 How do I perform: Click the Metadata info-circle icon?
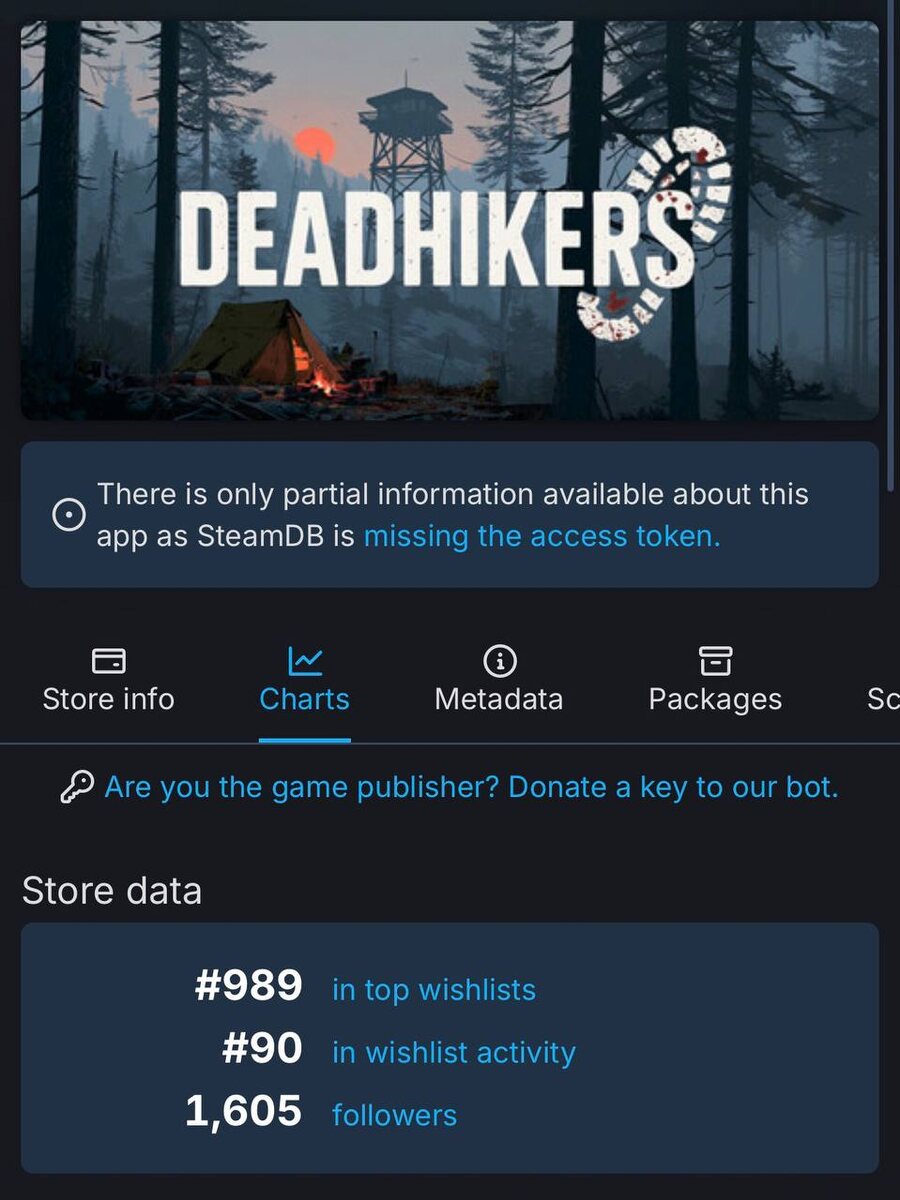point(499,660)
